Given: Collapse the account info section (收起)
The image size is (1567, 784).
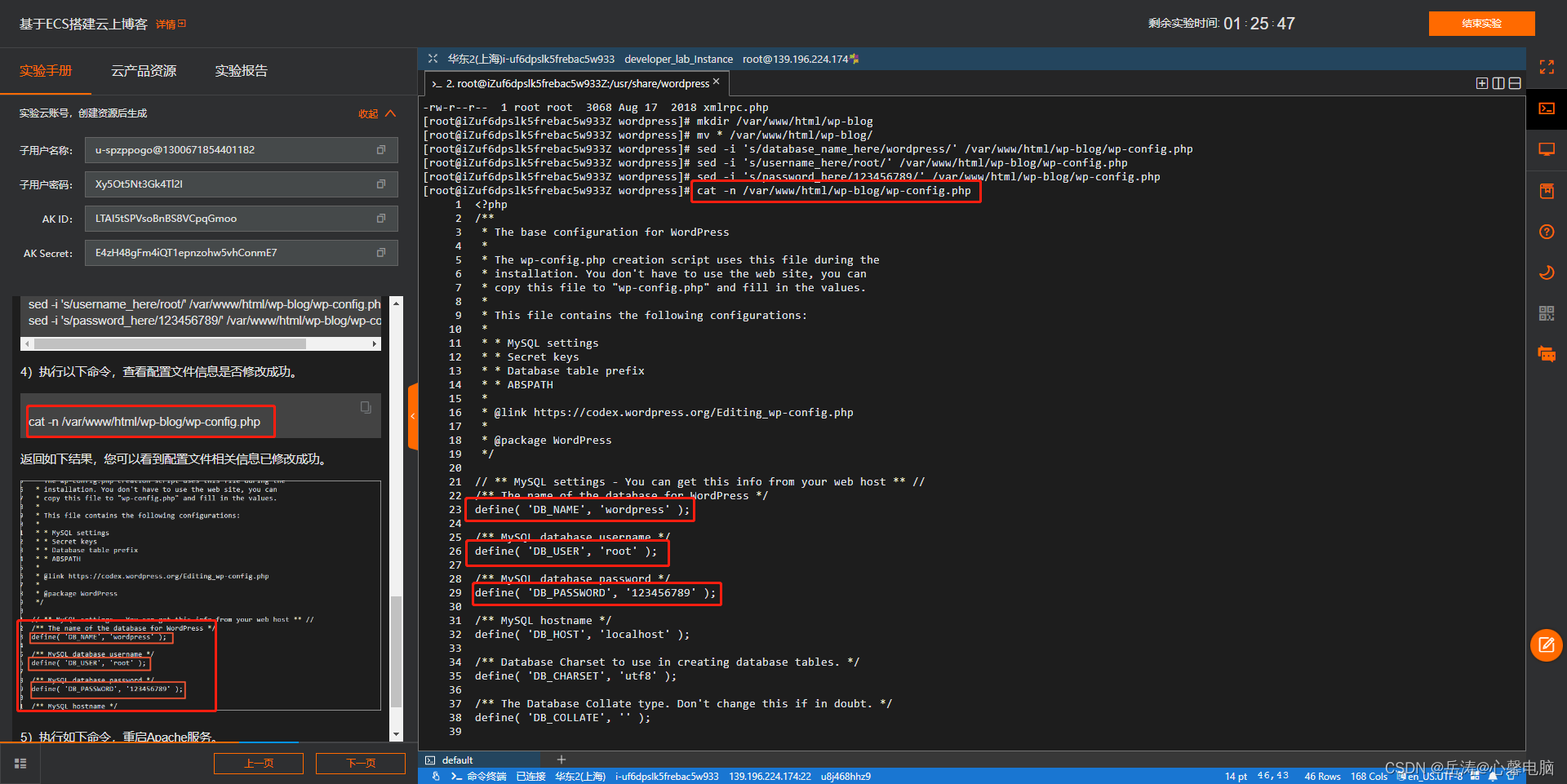Looking at the screenshot, I should pos(377,113).
